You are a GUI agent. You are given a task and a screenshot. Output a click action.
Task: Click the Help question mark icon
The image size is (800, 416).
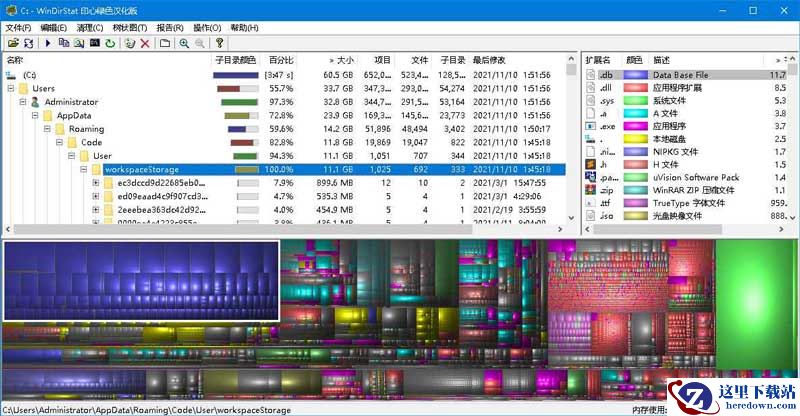pos(219,44)
